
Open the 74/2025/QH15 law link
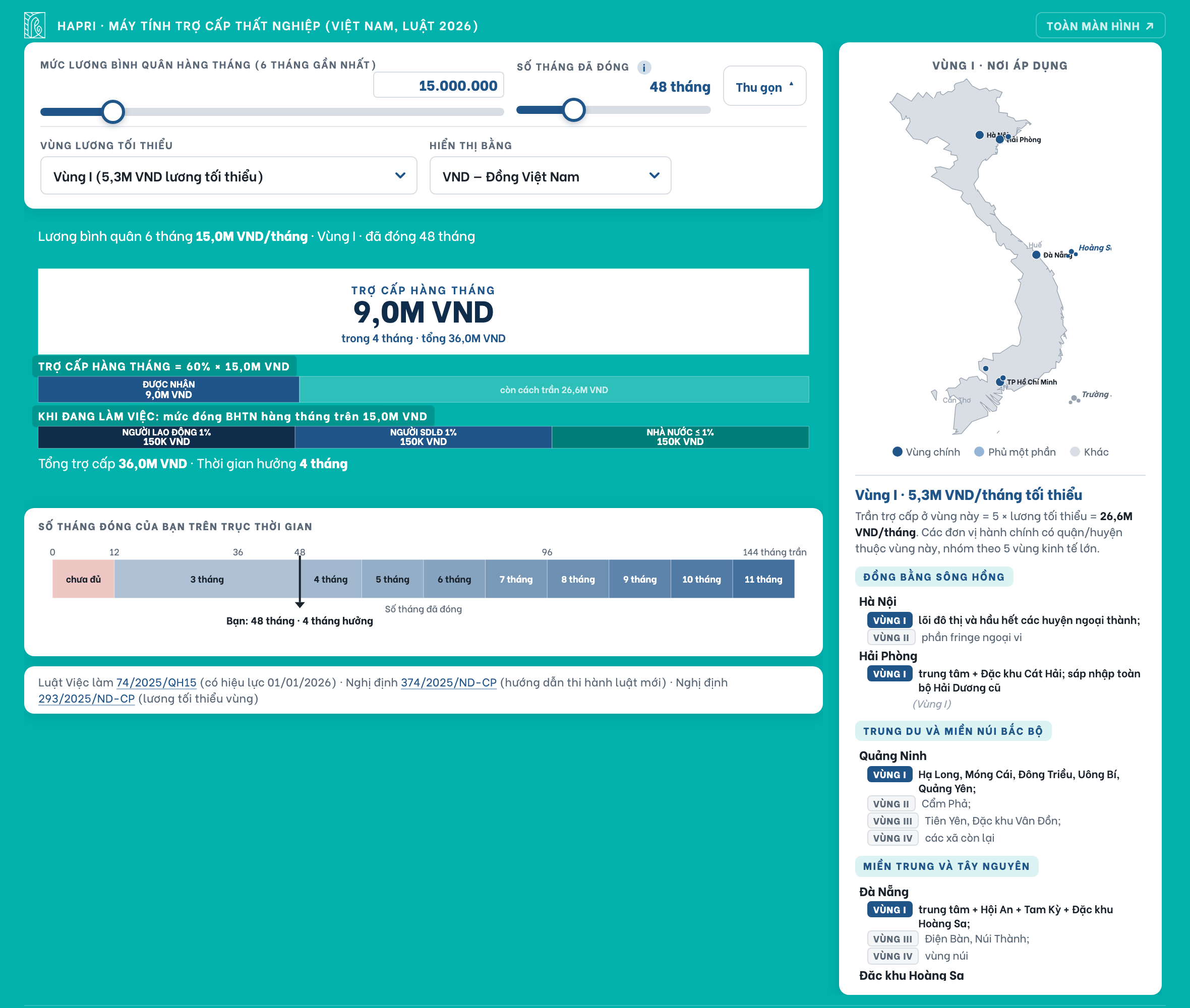tap(156, 682)
